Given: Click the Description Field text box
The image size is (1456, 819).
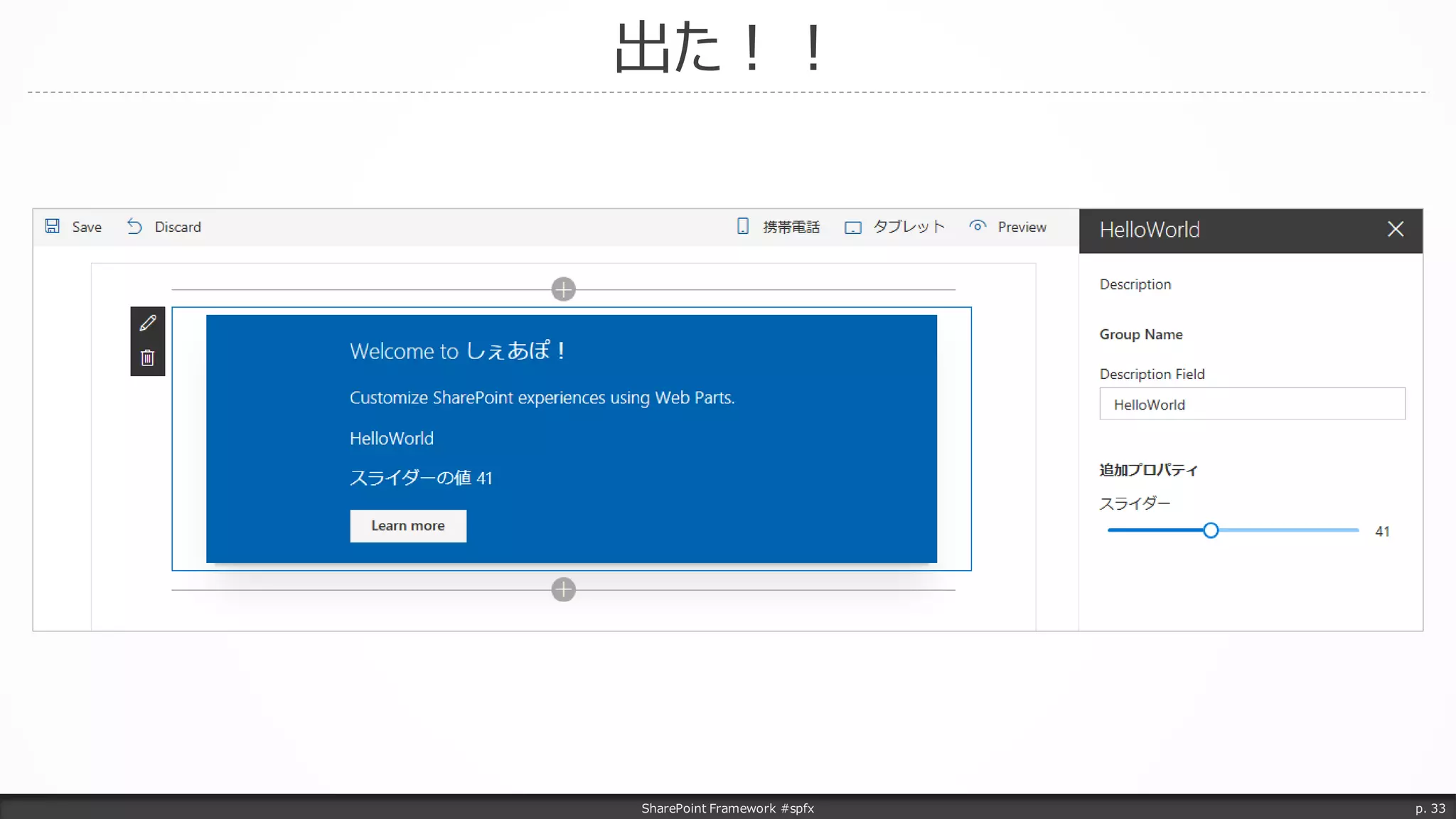Looking at the screenshot, I should pos(1252,404).
